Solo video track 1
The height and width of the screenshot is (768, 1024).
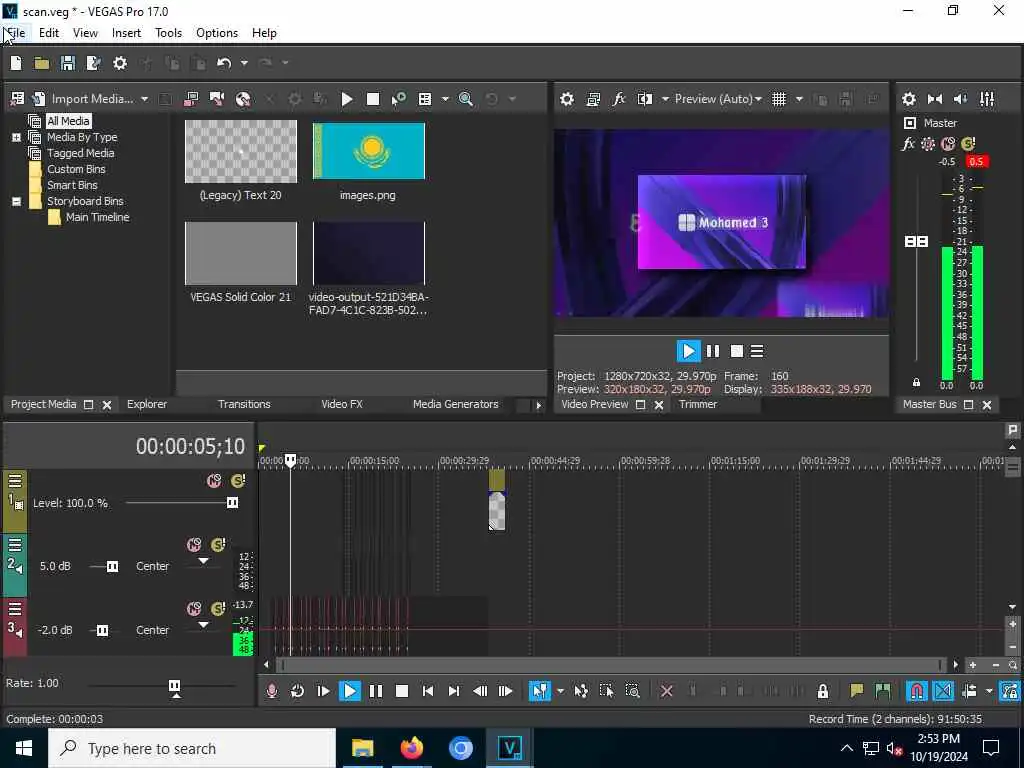point(238,481)
